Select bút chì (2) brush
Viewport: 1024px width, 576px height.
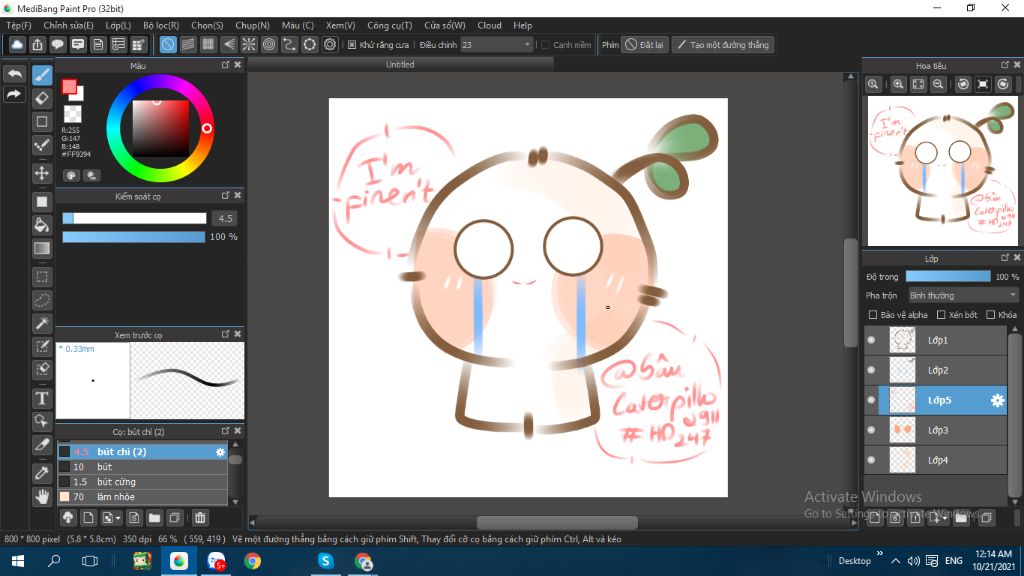[142, 452]
